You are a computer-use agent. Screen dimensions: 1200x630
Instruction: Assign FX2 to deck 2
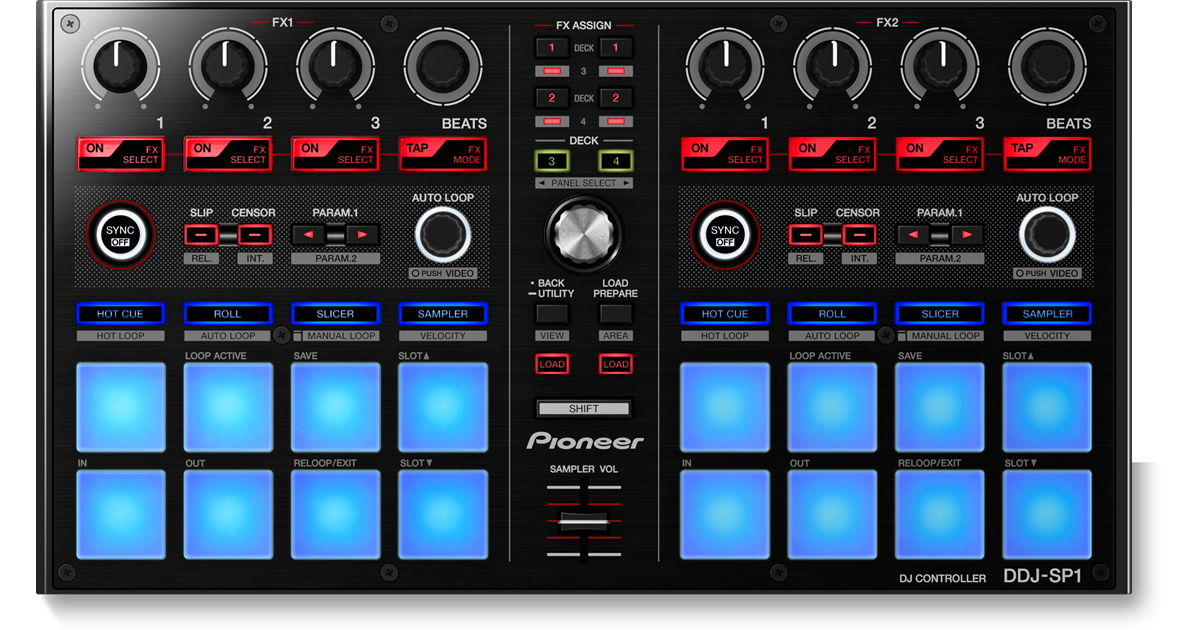tap(616, 98)
